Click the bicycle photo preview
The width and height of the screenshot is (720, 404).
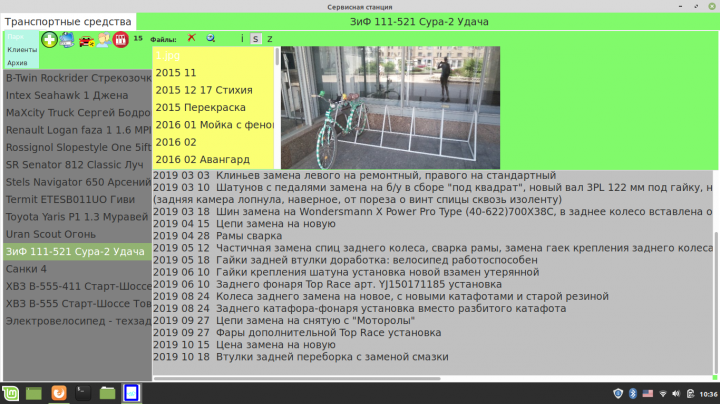click(x=390, y=108)
